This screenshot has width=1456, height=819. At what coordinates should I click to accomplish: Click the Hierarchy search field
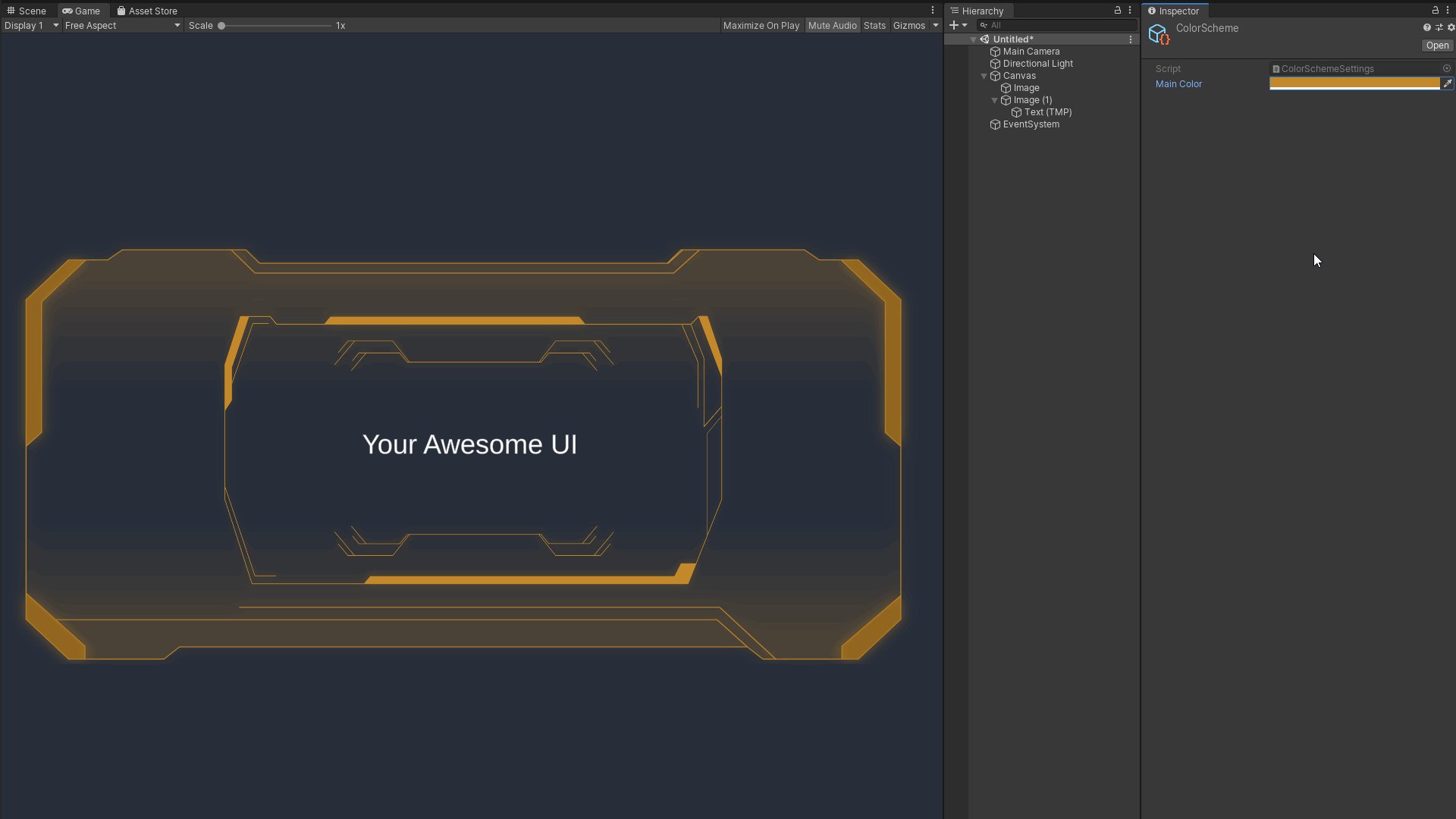pos(1058,25)
